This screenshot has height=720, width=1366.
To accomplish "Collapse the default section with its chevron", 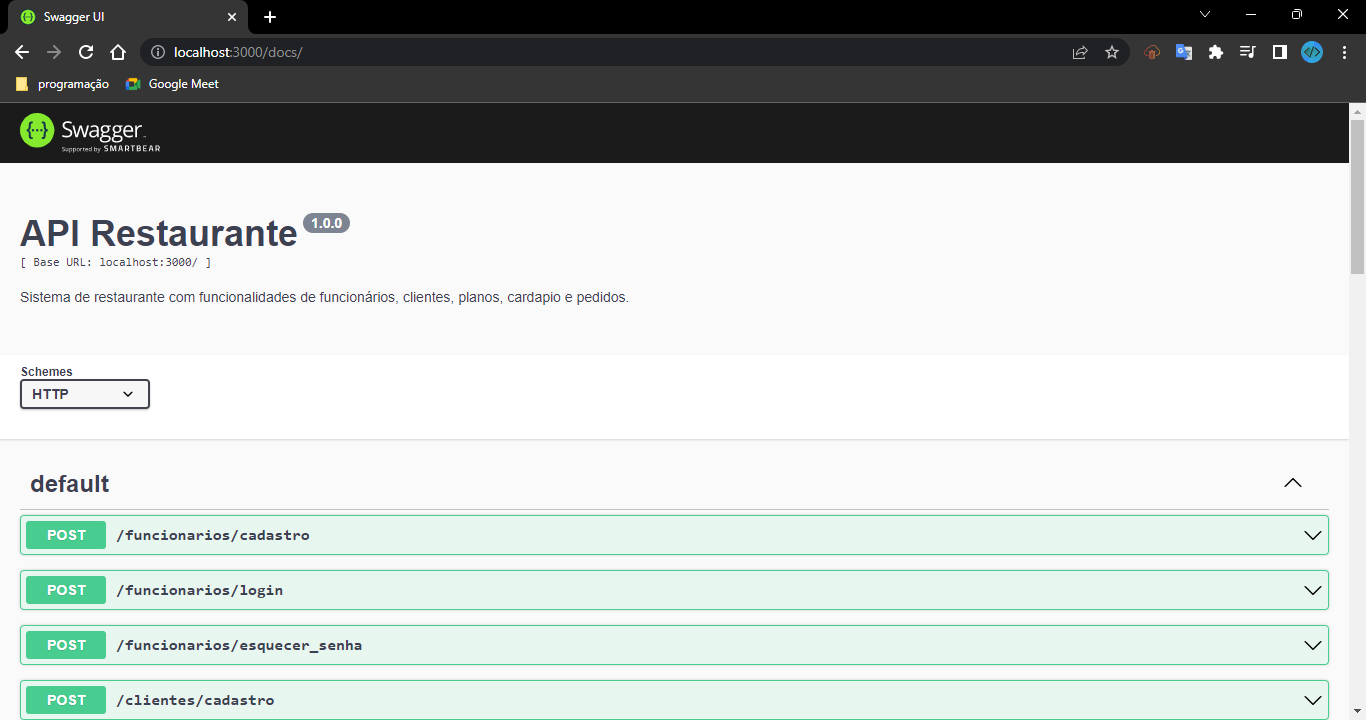I will 1293,483.
